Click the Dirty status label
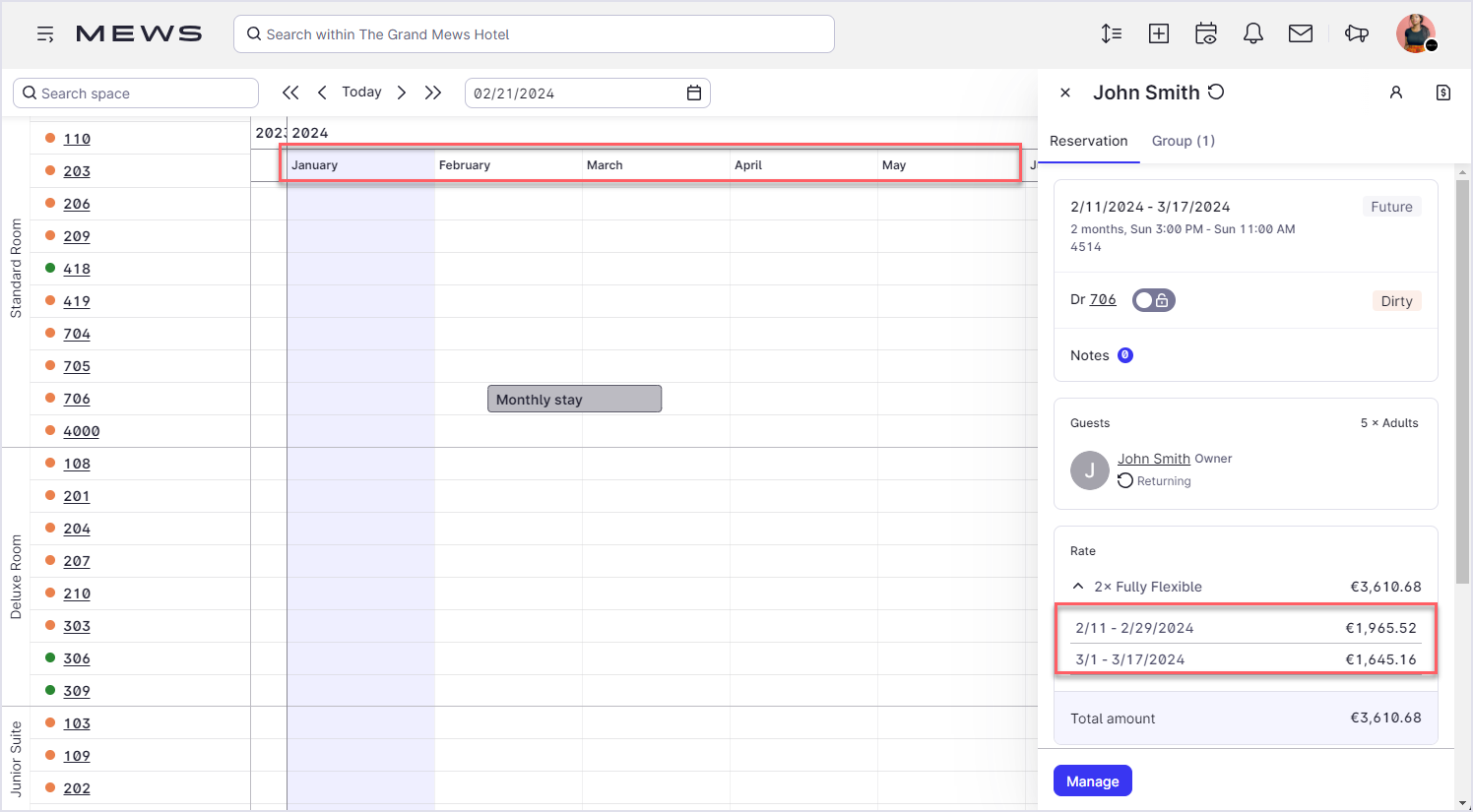Viewport: 1473px width, 812px height. coord(1396,301)
